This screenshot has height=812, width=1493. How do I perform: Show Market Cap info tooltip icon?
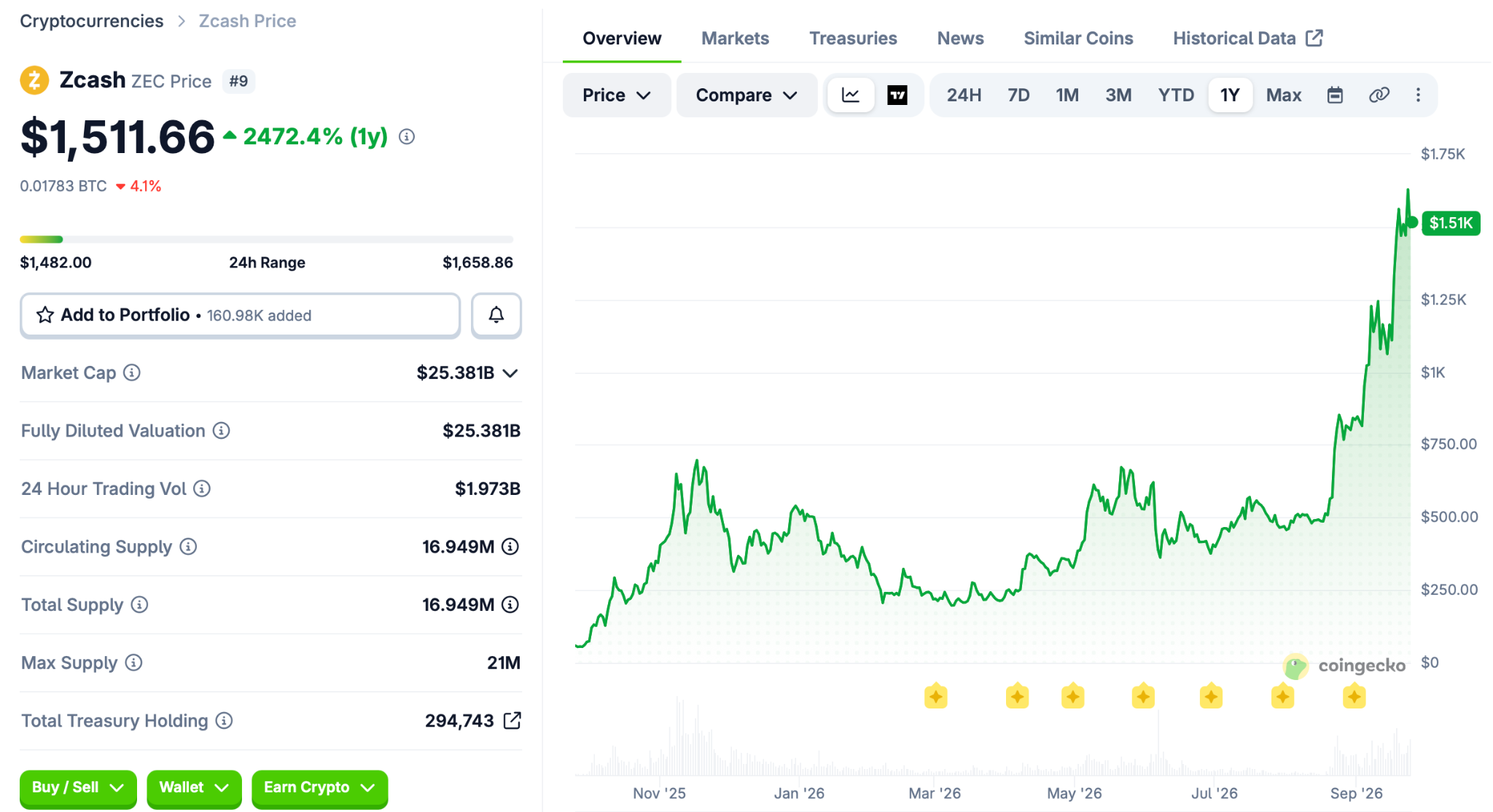[132, 372]
